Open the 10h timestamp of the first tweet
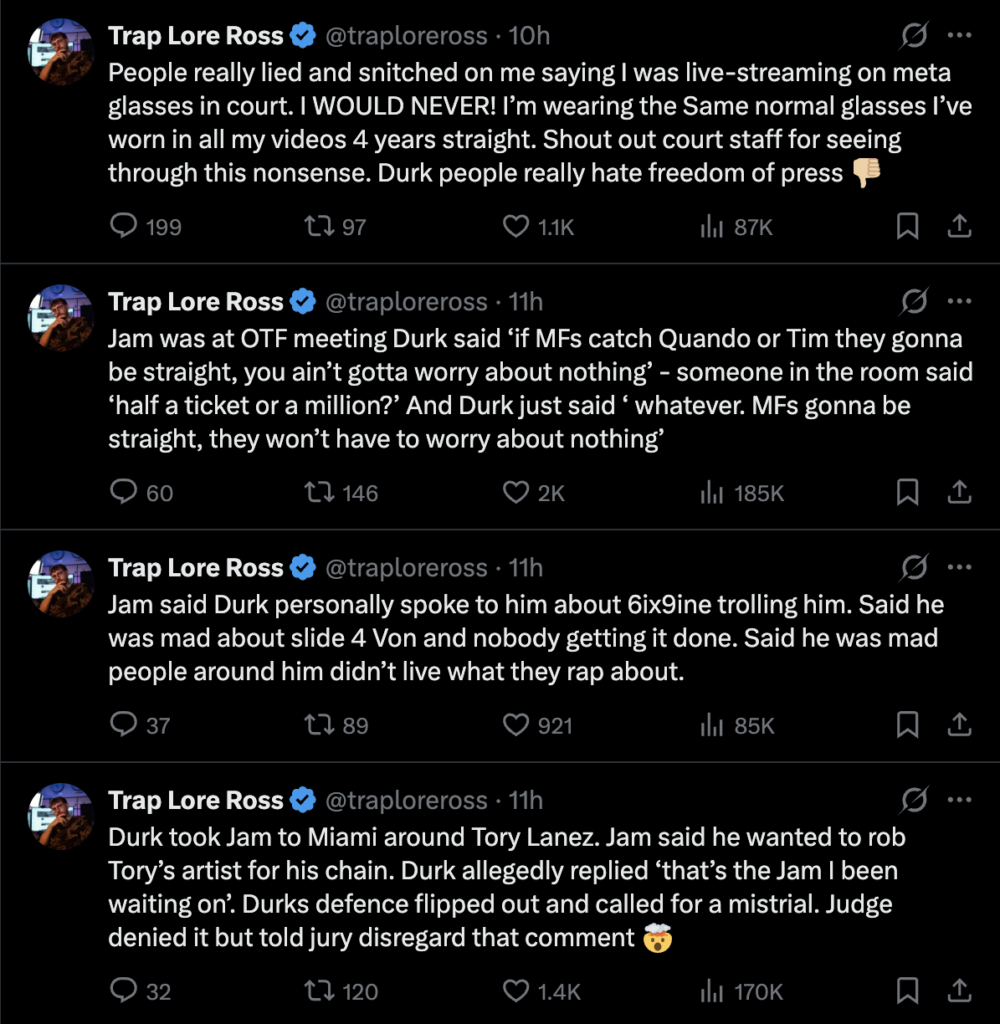 pos(529,36)
